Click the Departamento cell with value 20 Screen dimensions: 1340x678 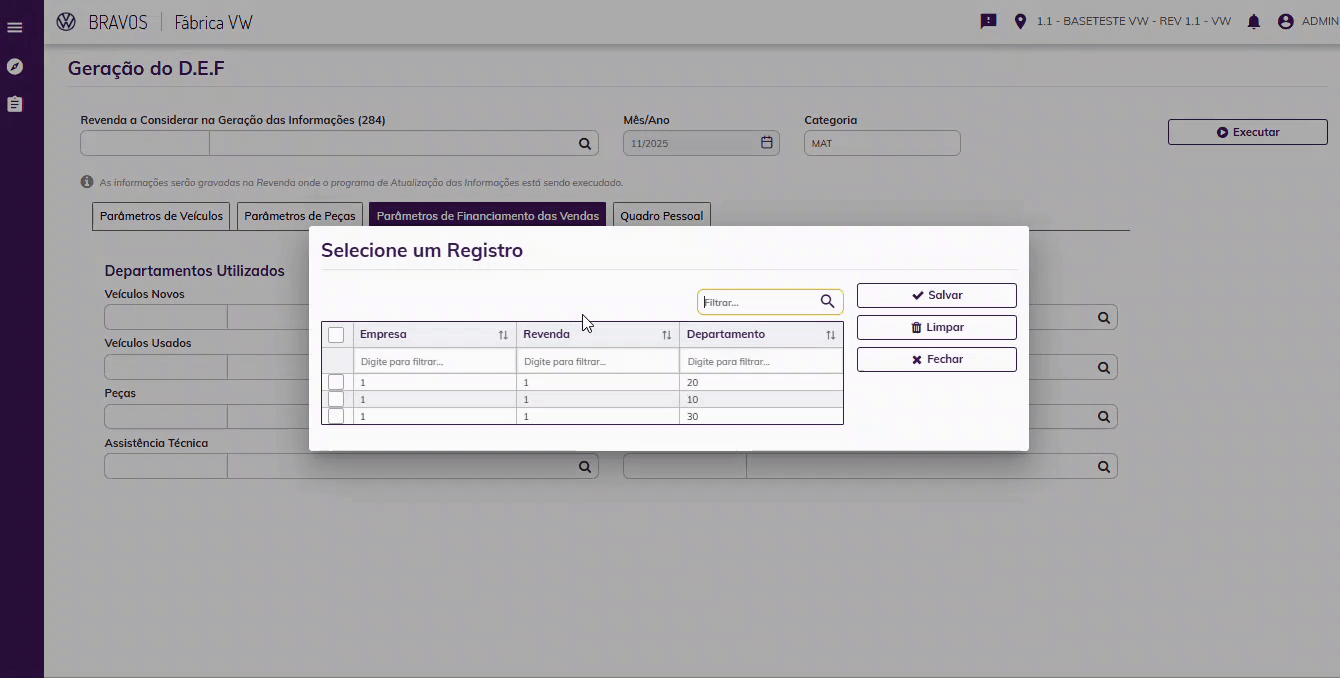(x=761, y=382)
